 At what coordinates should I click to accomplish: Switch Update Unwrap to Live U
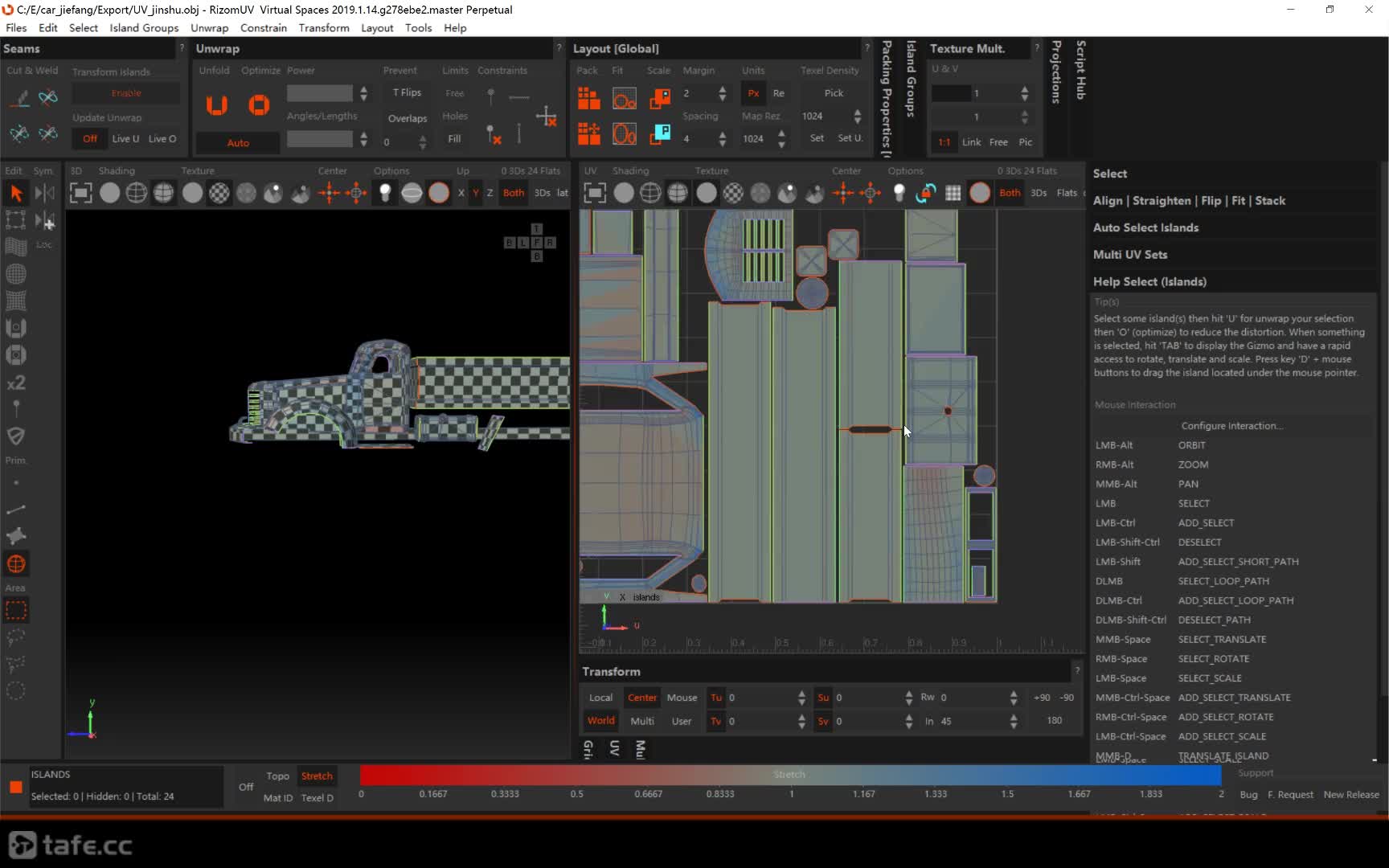point(125,138)
